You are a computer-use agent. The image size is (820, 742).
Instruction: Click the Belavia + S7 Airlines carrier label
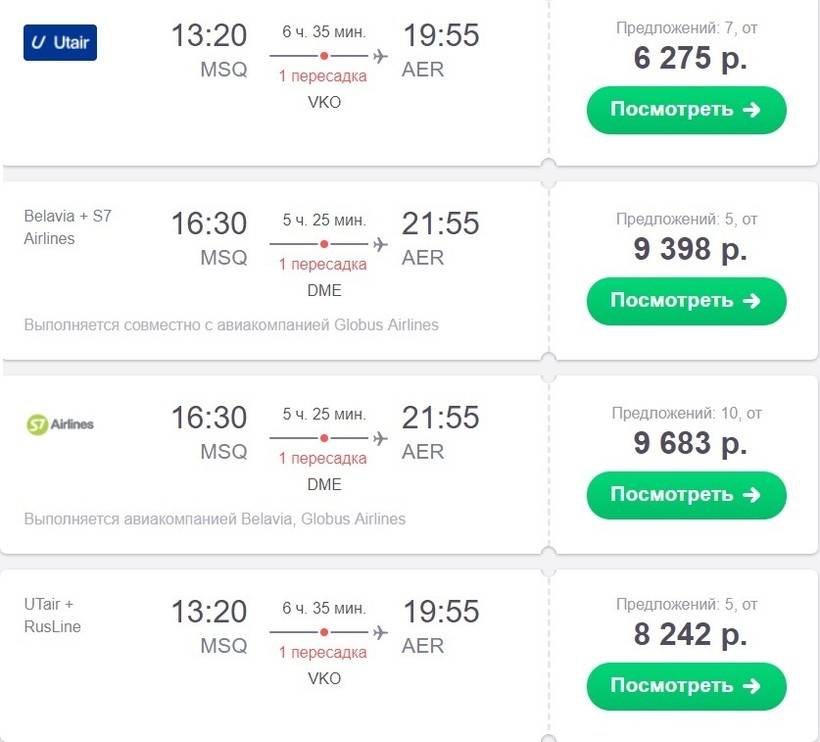[68, 227]
